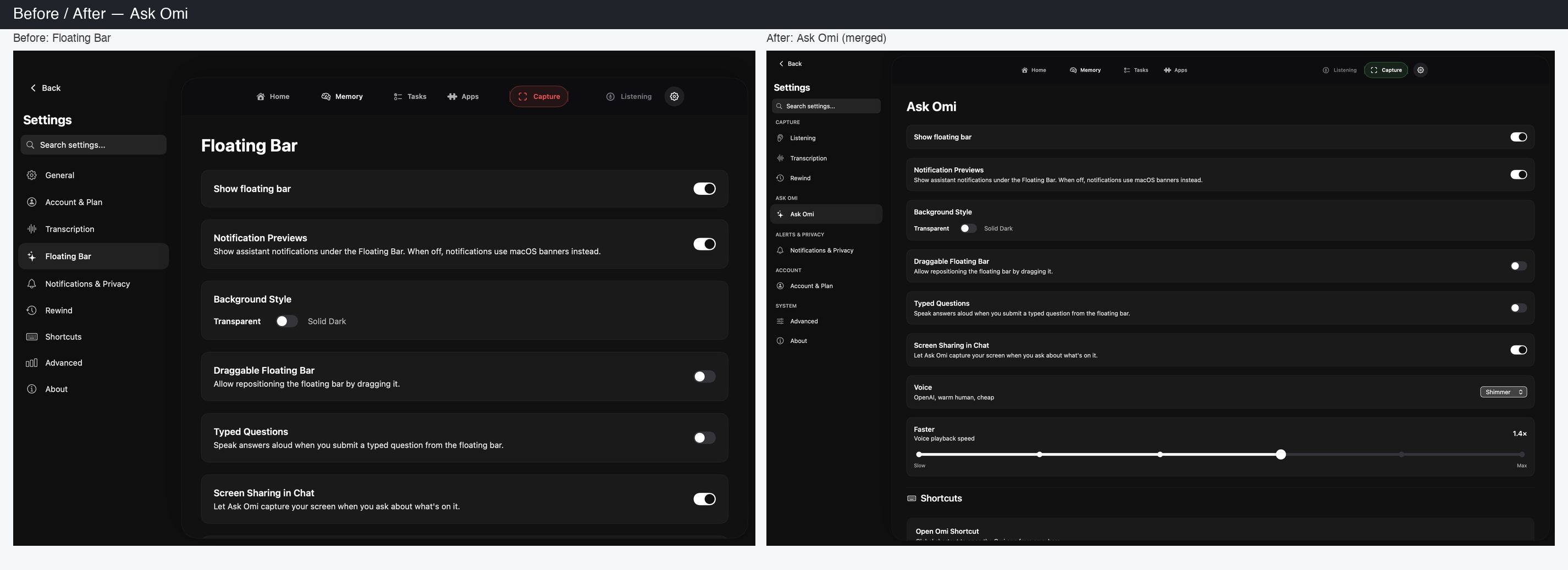
Task: Click the Shortcuts keyboard icon in Before sidebar
Action: click(32, 337)
